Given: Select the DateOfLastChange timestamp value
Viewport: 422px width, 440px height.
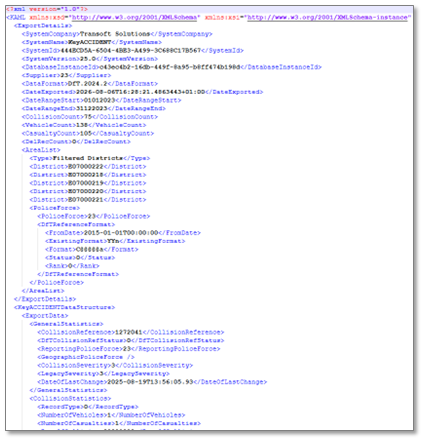Looking at the screenshot, I should pyautogui.click(x=150, y=382).
